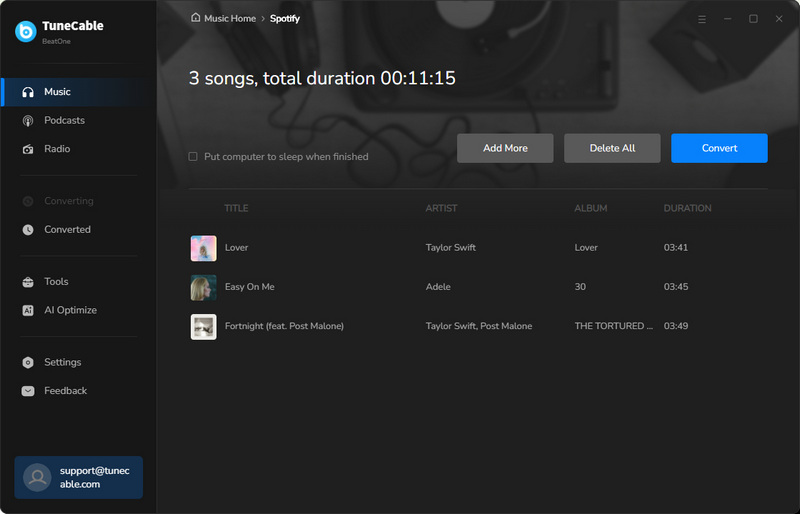Click the headphones icon beside Music
This screenshot has height=514, width=800.
click(28, 92)
